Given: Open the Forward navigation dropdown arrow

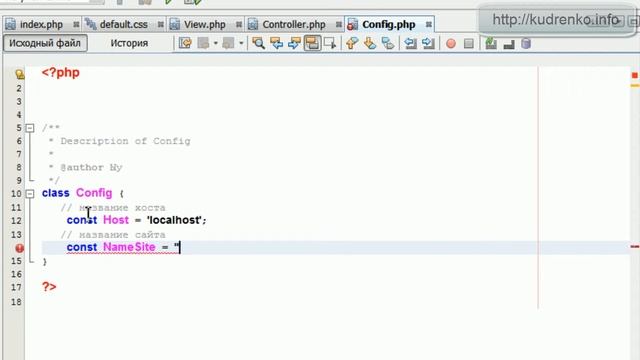Looking at the screenshot, I should 241,43.
